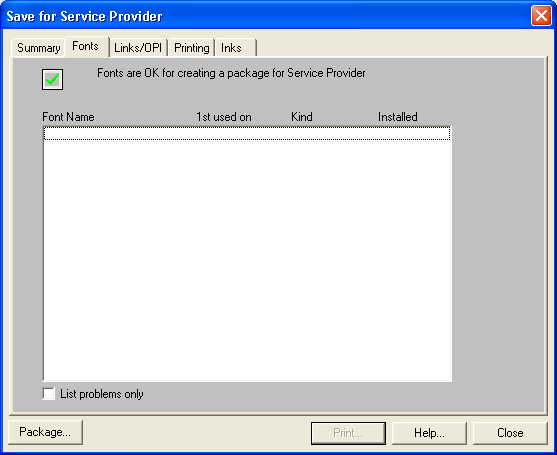The height and width of the screenshot is (455, 557).
Task: Click the Kind column header
Action: click(302, 117)
